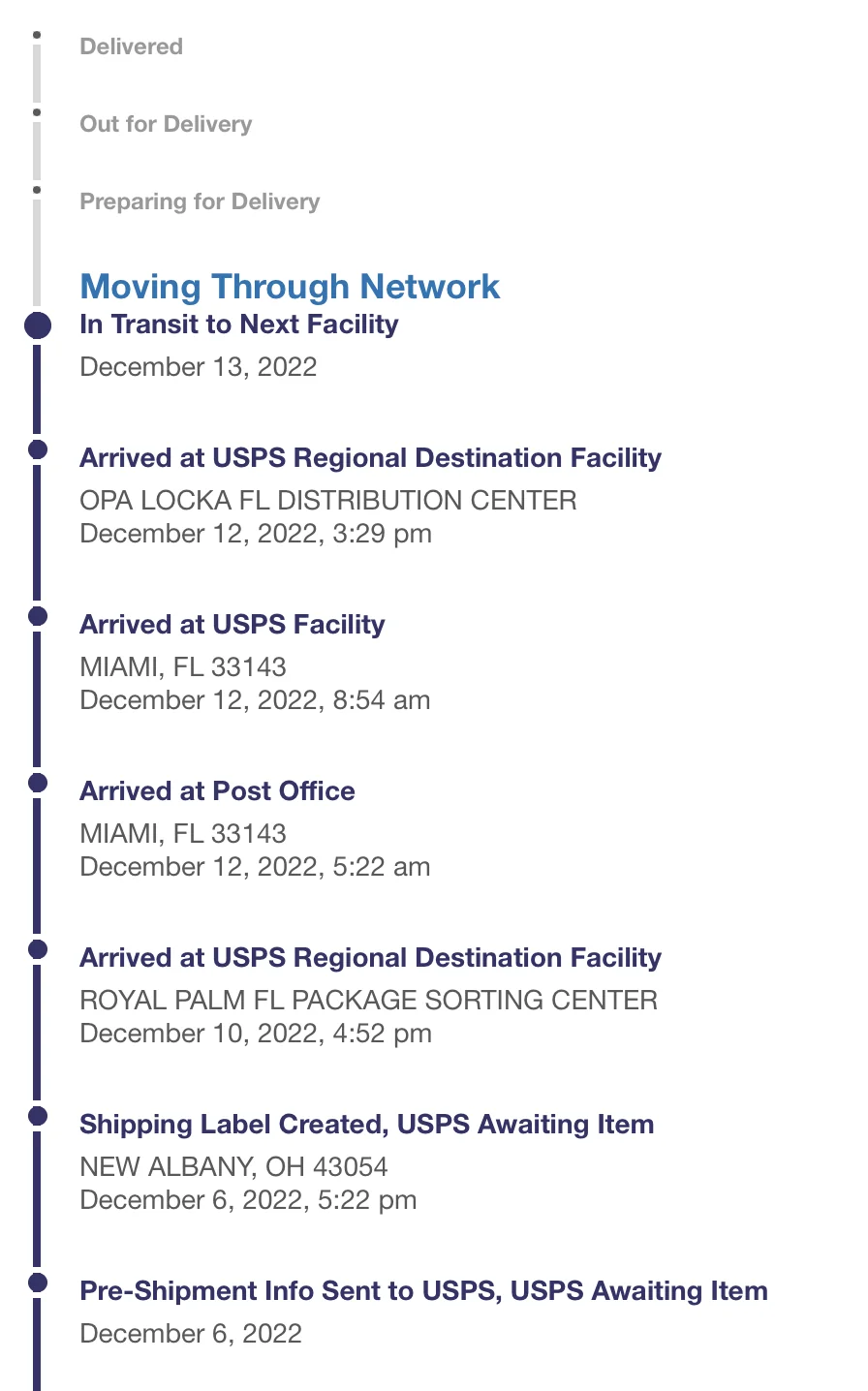Click the Out for Delivery timeline dot
This screenshot has height=1391, width=868.
37,112
